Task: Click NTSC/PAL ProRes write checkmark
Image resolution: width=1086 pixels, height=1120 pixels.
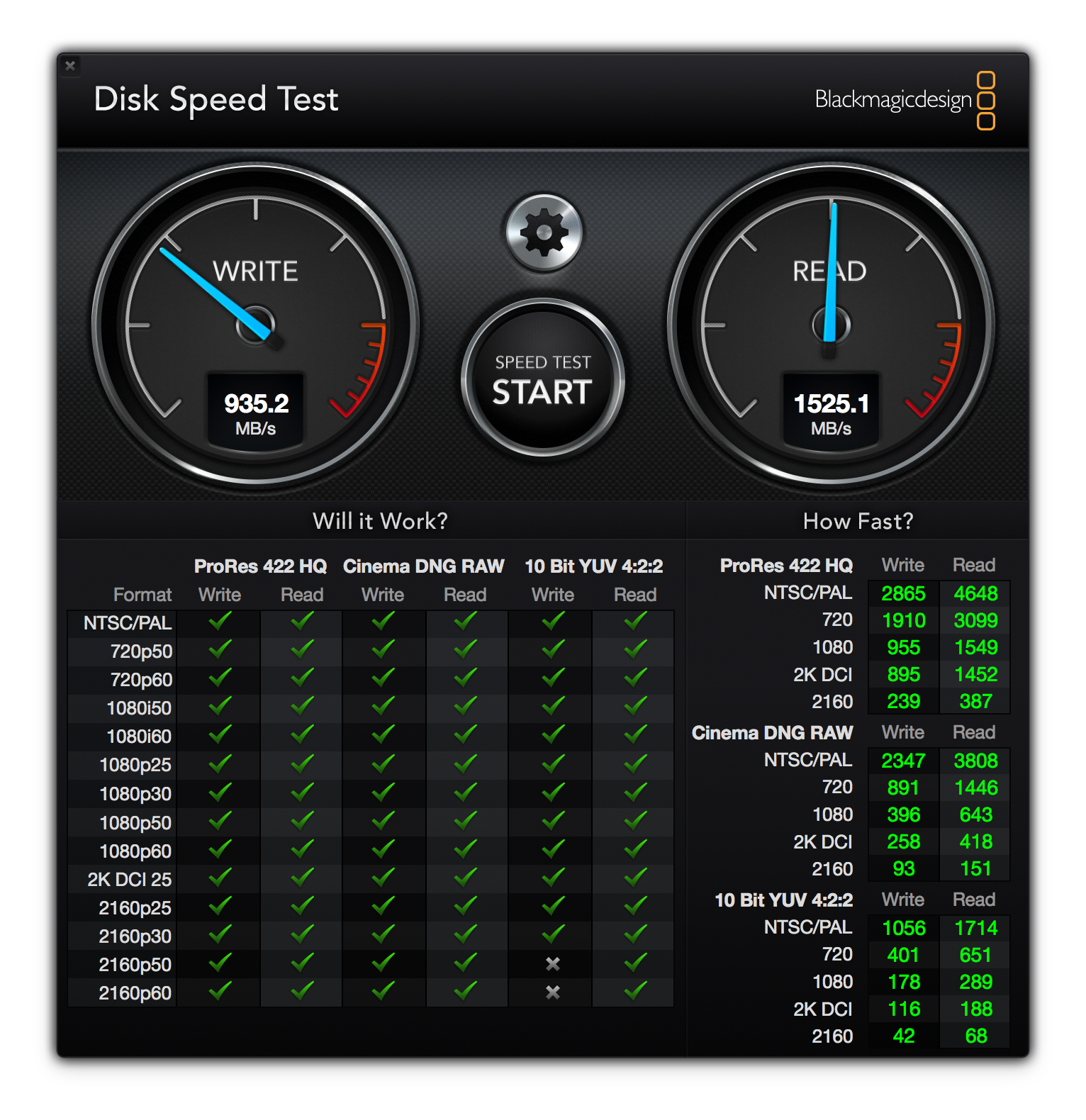Action: [220, 622]
